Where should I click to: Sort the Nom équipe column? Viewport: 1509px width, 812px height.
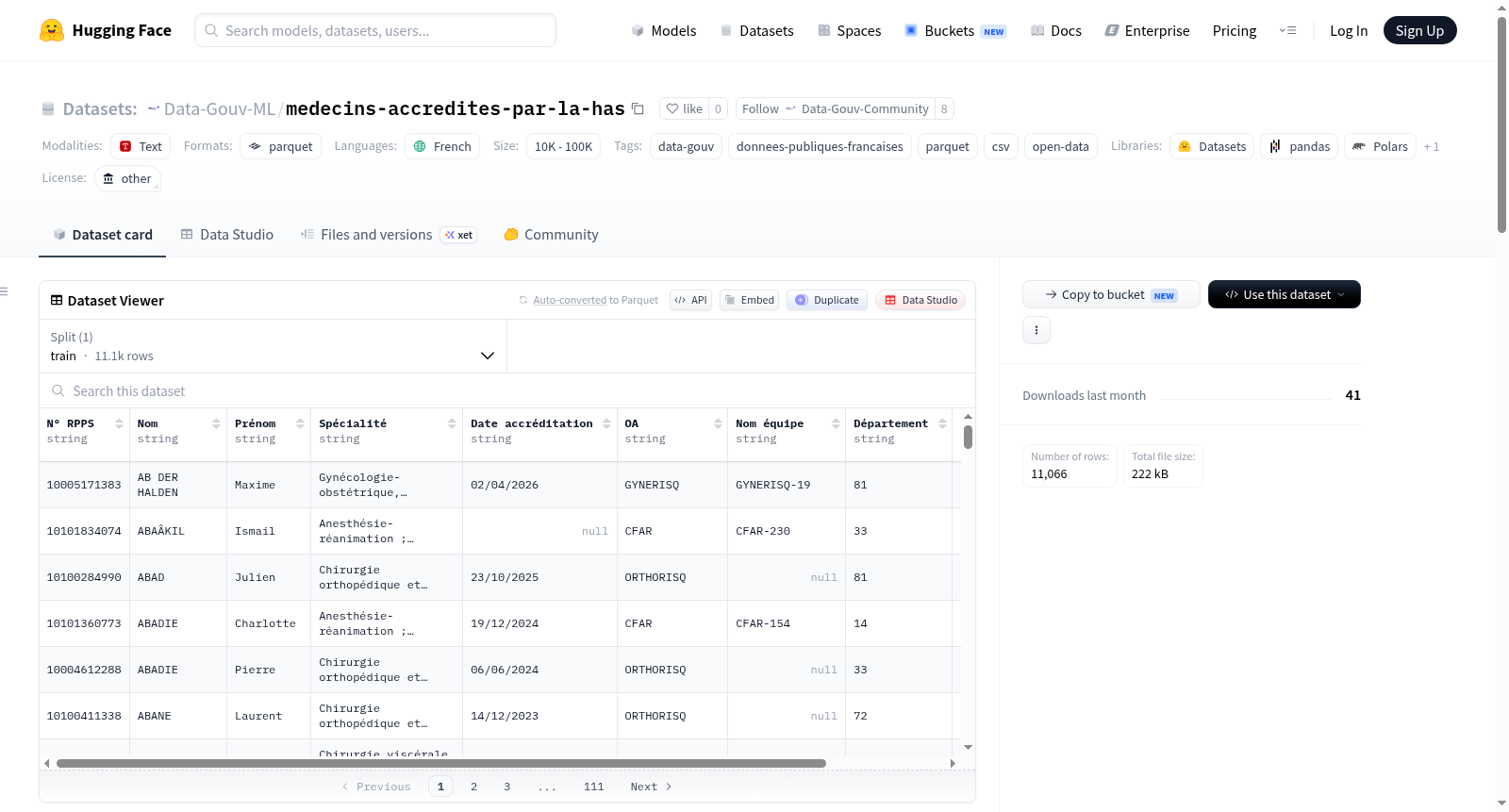coord(836,423)
